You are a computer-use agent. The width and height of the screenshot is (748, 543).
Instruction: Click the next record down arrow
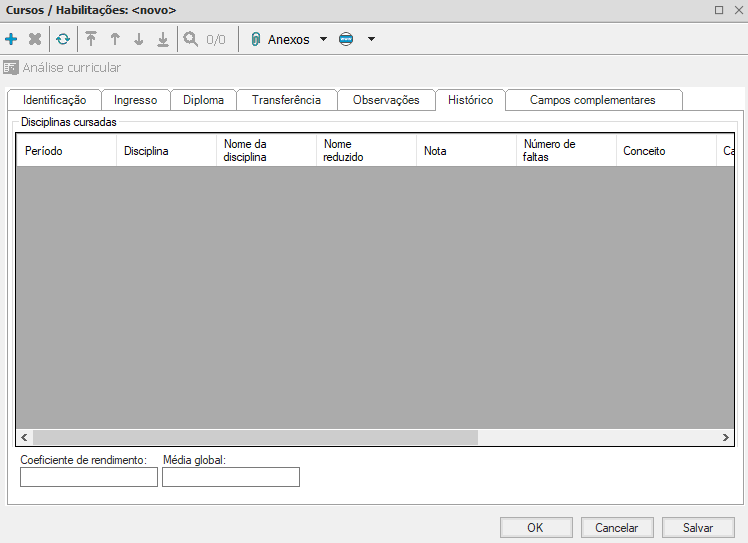coord(139,40)
